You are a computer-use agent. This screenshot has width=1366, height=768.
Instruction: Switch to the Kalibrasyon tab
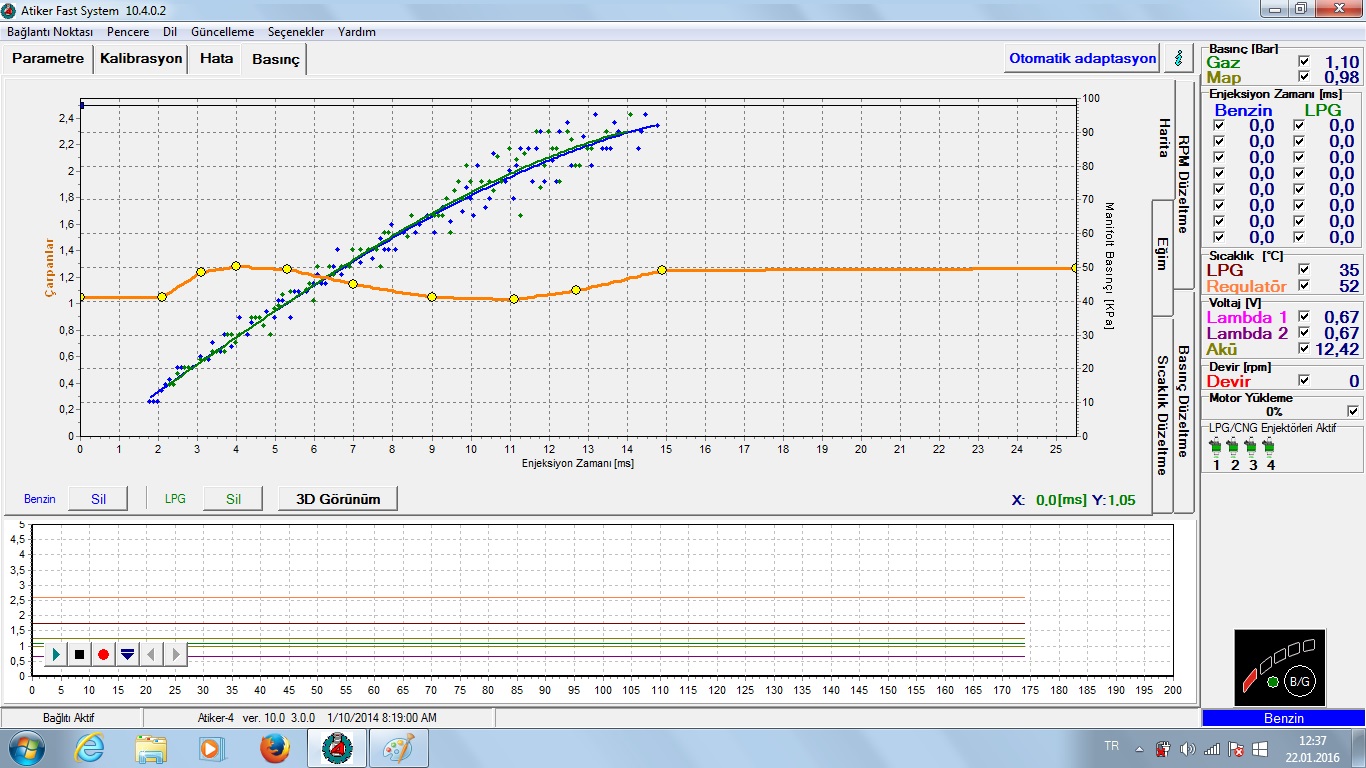[141, 58]
